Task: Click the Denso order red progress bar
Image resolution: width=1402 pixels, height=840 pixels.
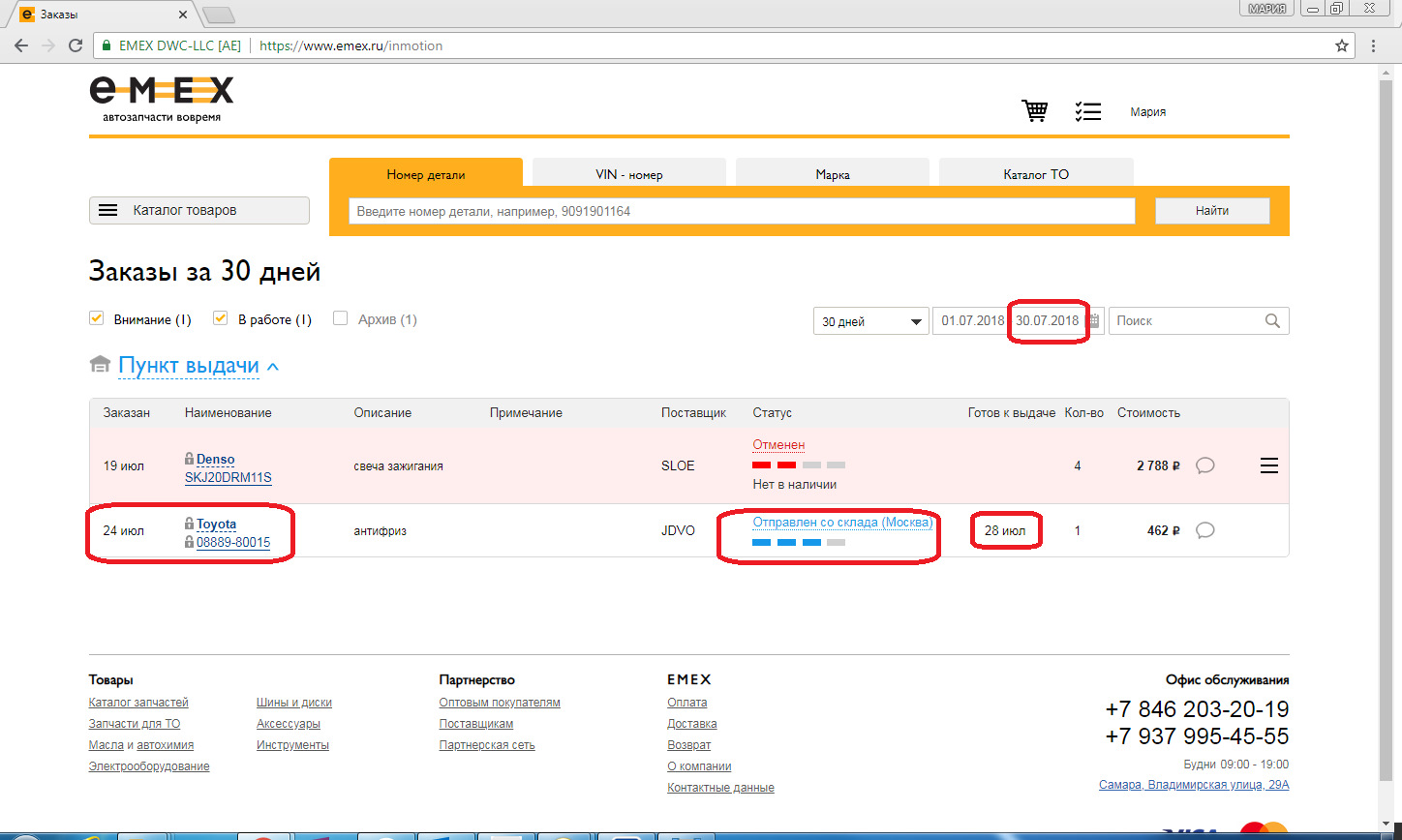Action: pyautogui.click(x=799, y=465)
